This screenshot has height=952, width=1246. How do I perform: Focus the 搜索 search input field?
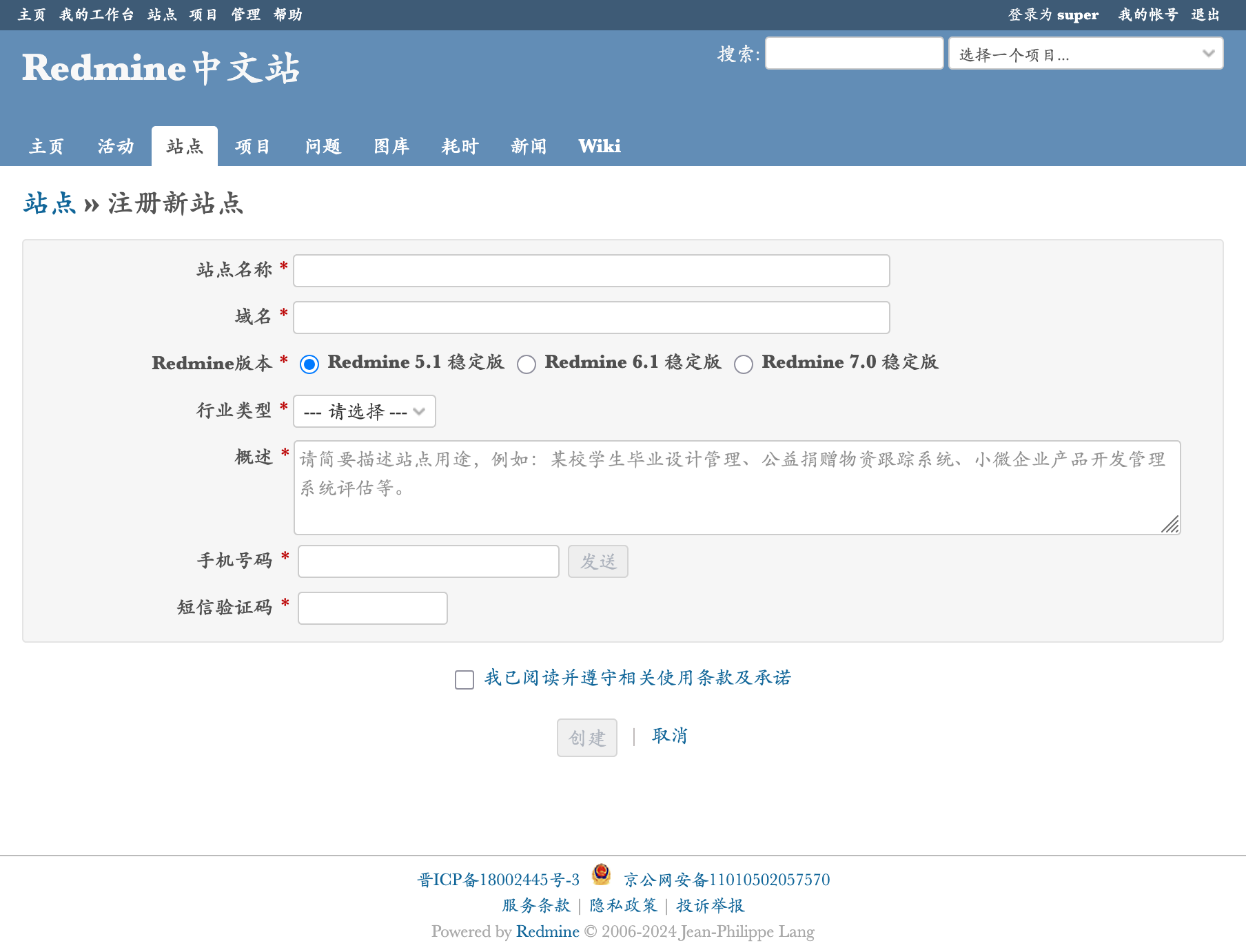(x=855, y=53)
